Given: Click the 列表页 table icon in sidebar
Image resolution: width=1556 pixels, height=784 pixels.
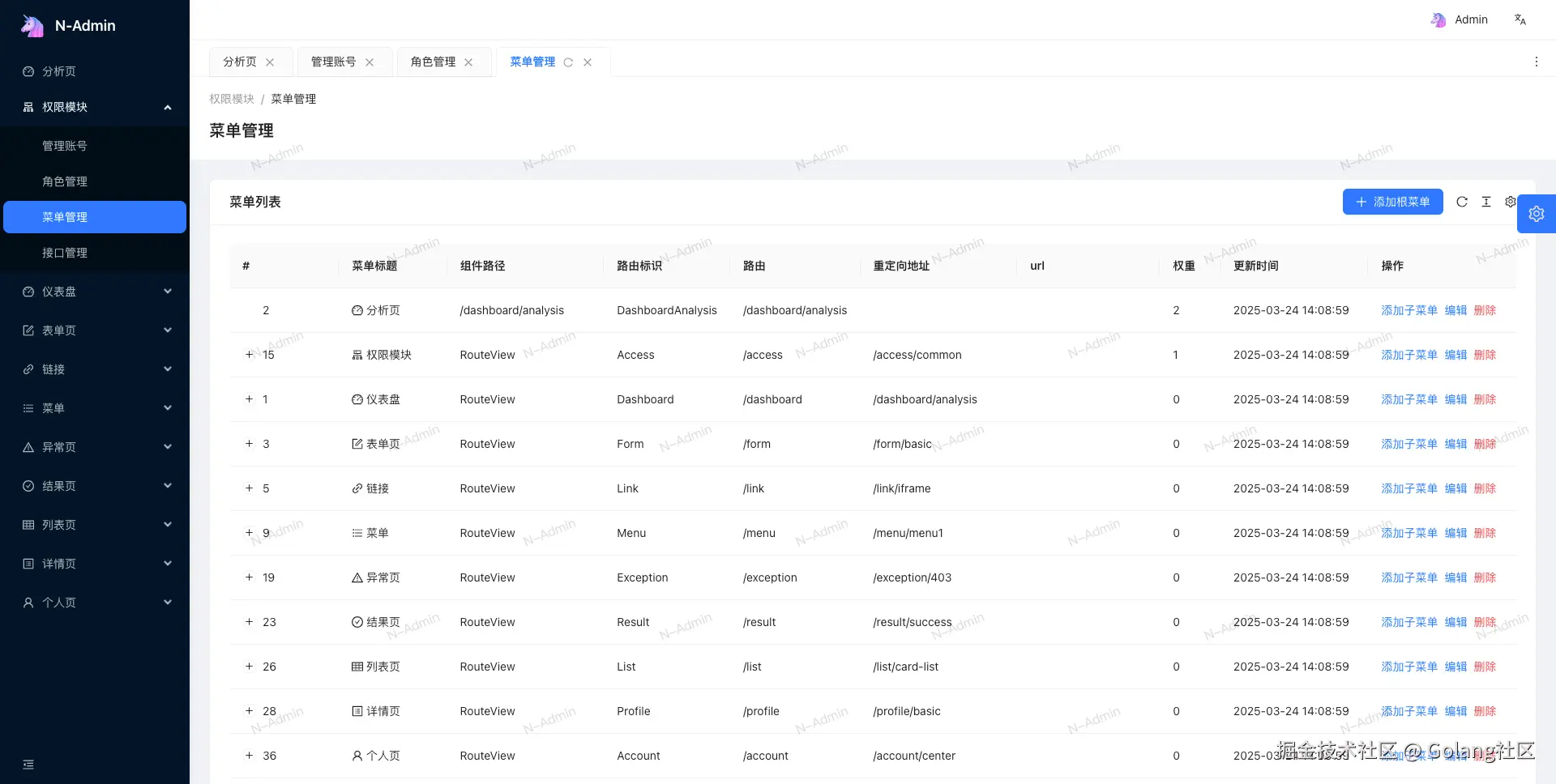Looking at the screenshot, I should point(28,525).
